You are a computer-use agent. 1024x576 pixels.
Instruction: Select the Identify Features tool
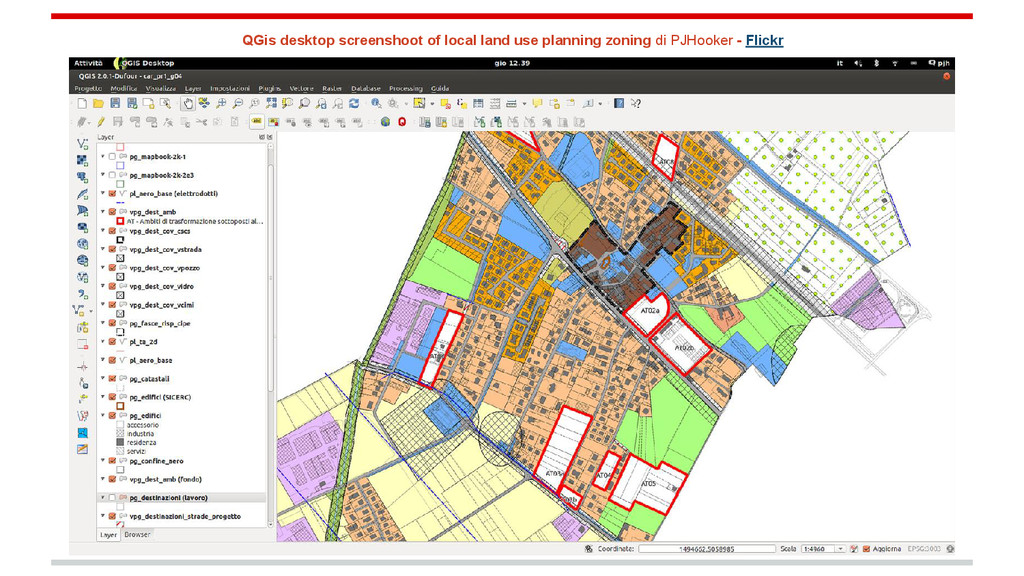(376, 103)
